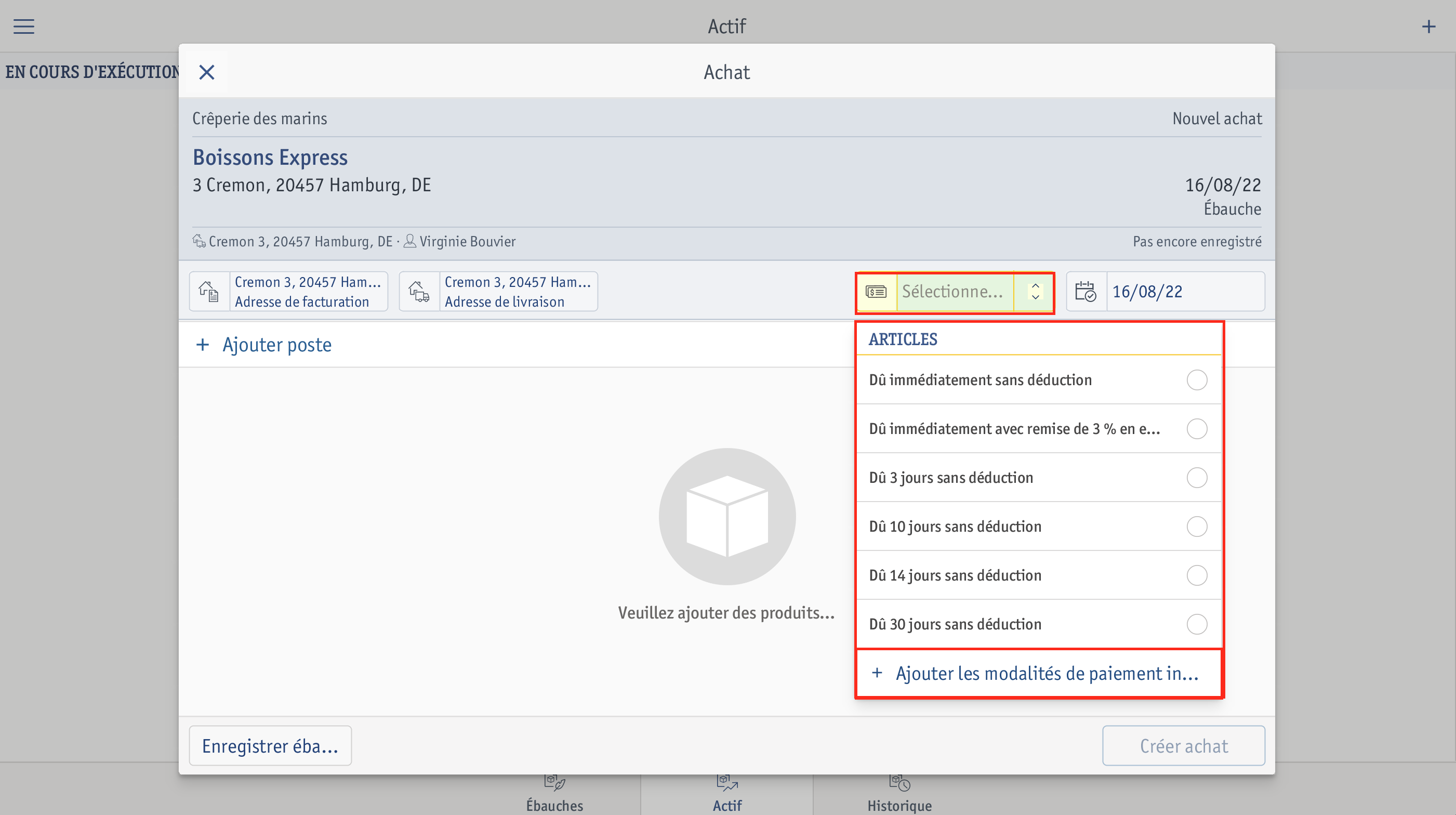
Task: Select Dû immédiatement sans déduction
Action: click(1039, 380)
